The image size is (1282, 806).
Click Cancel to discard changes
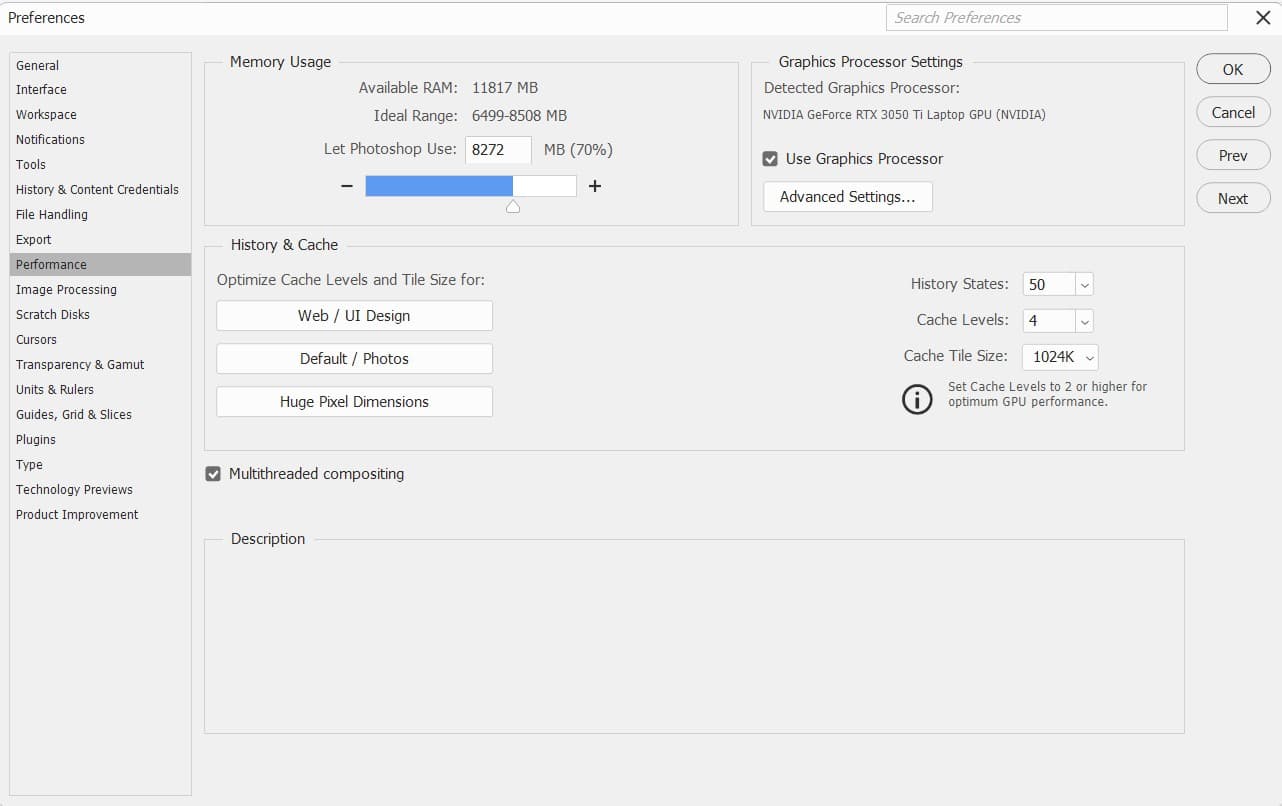[x=1232, y=112]
